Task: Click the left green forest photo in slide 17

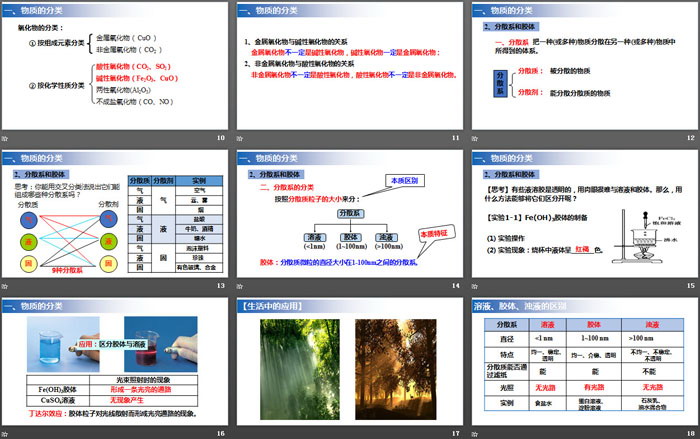Action: pyautogui.click(x=291, y=366)
